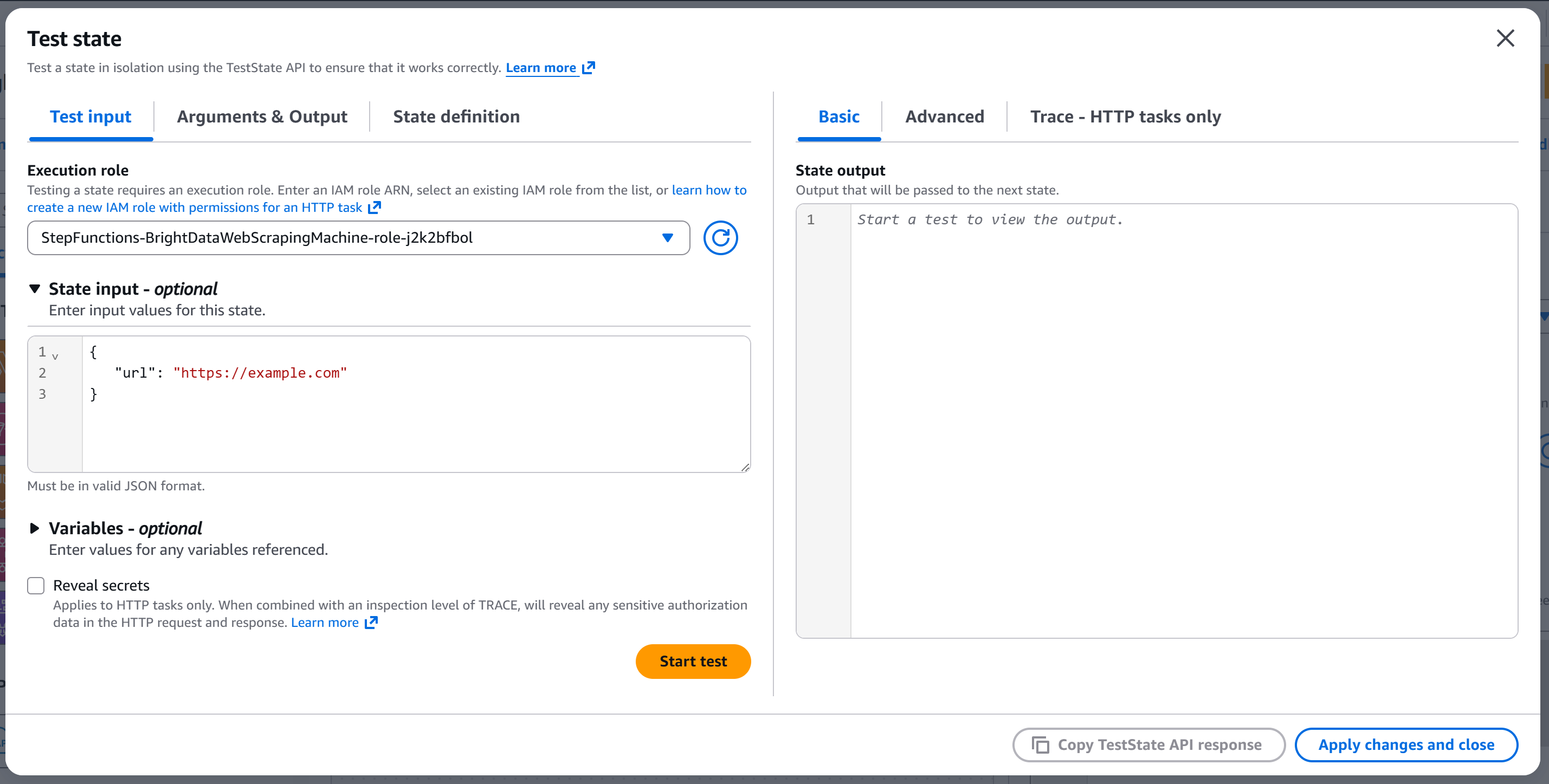Open the external link icon next to Learn more
1549x784 pixels.
[x=588, y=67]
